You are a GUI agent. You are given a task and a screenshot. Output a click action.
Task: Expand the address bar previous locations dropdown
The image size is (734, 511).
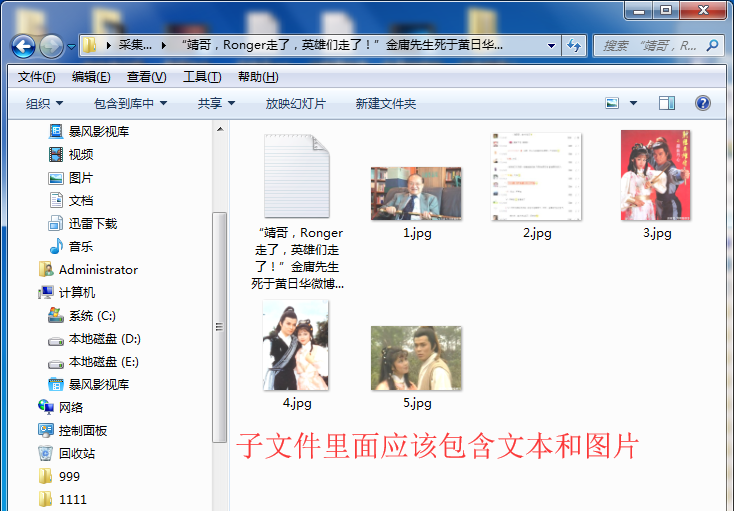coord(551,46)
